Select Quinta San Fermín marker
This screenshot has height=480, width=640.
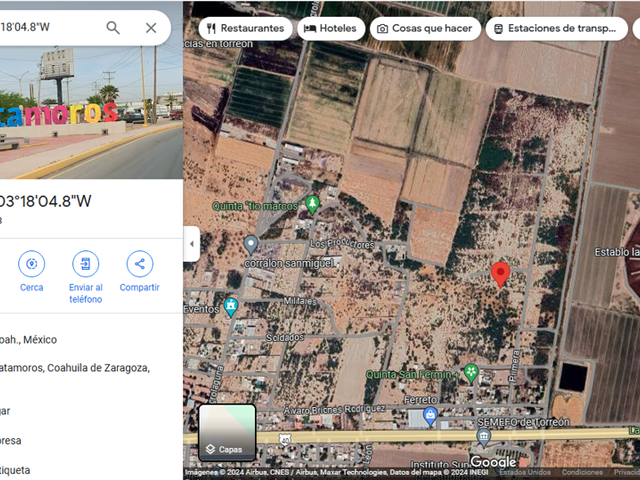pos(471,373)
